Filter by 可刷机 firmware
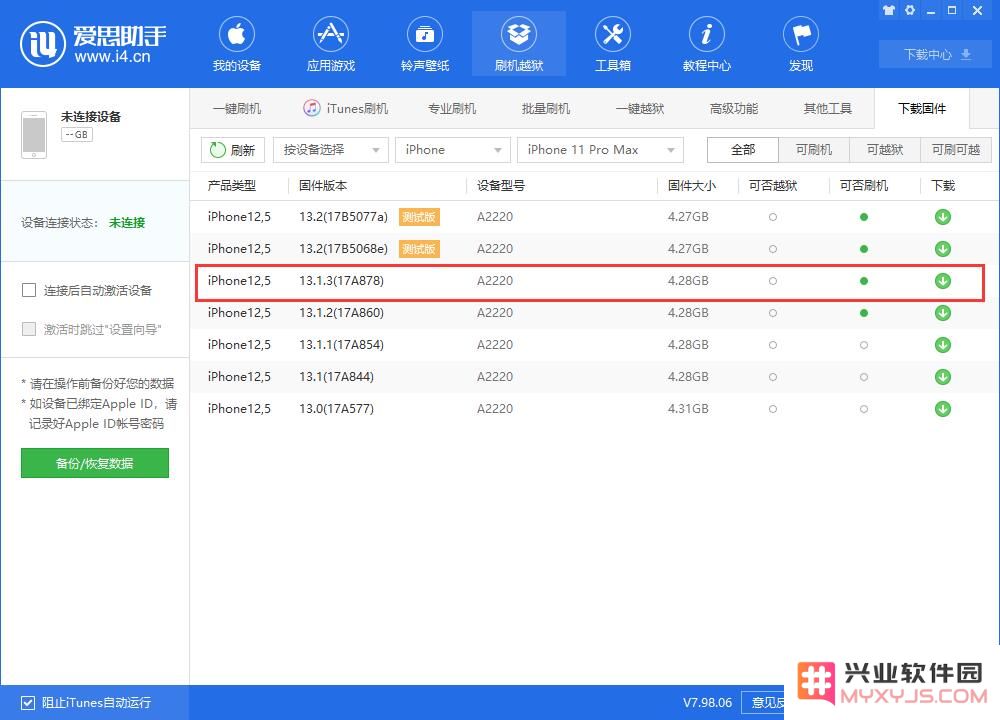This screenshot has height=720, width=1000. click(x=814, y=150)
